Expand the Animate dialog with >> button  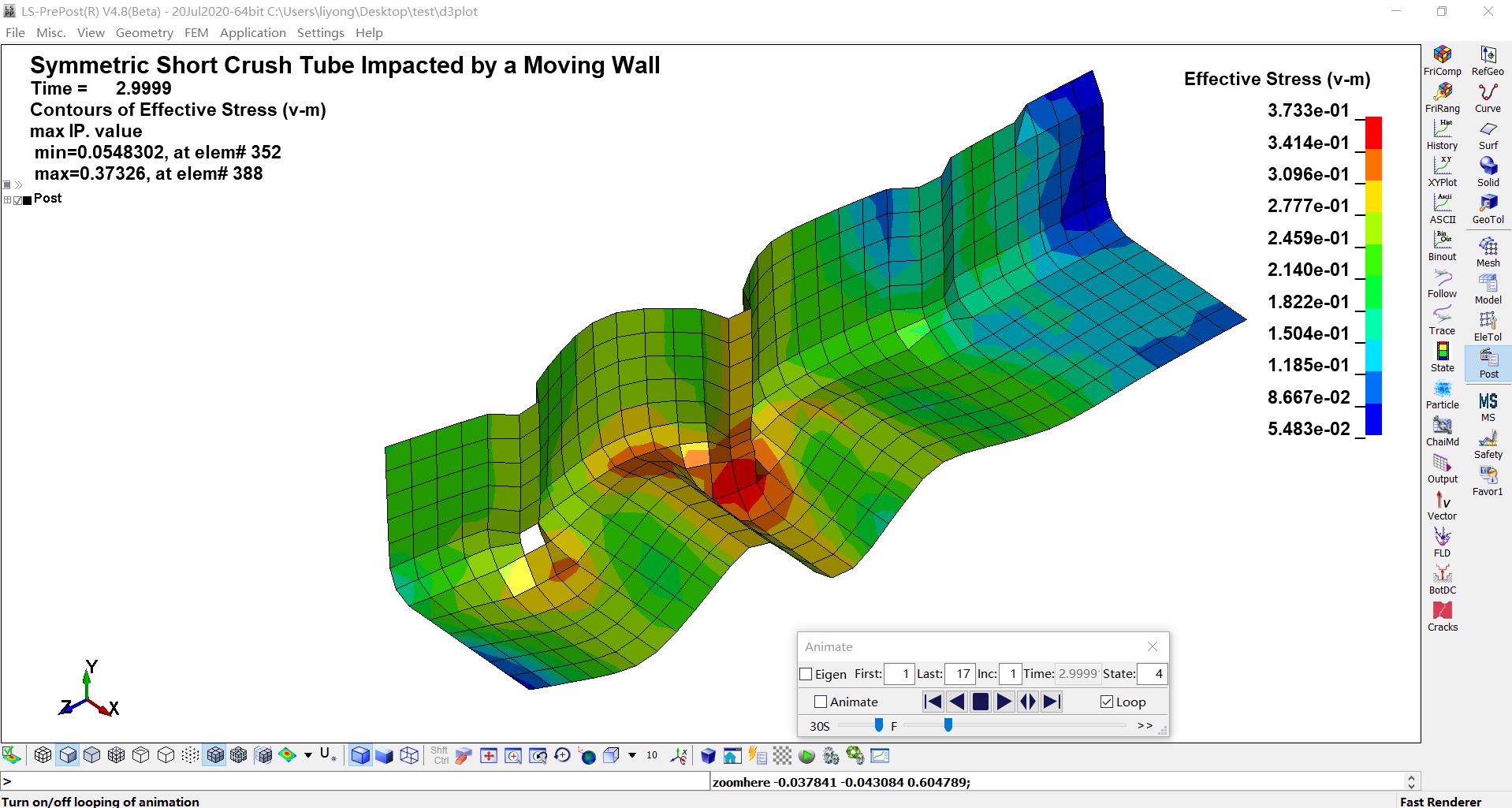pyautogui.click(x=1145, y=725)
